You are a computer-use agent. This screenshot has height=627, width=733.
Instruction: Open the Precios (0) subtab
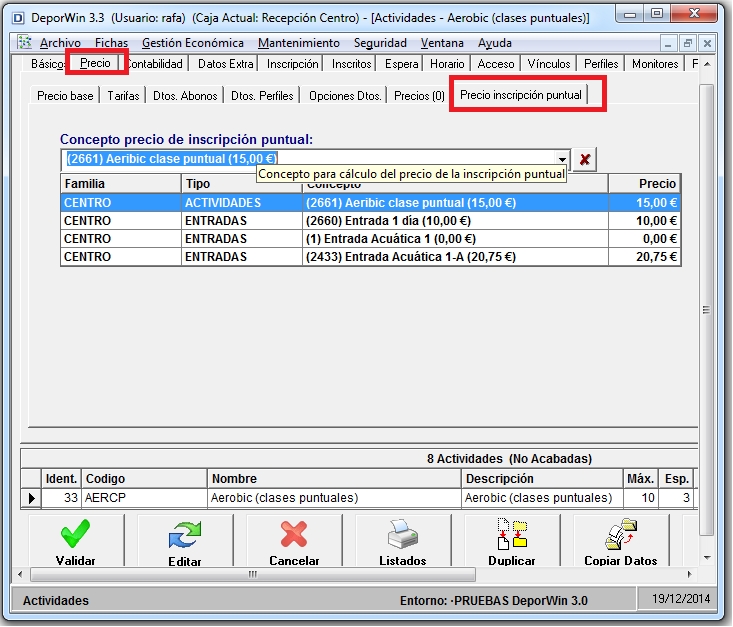click(419, 96)
